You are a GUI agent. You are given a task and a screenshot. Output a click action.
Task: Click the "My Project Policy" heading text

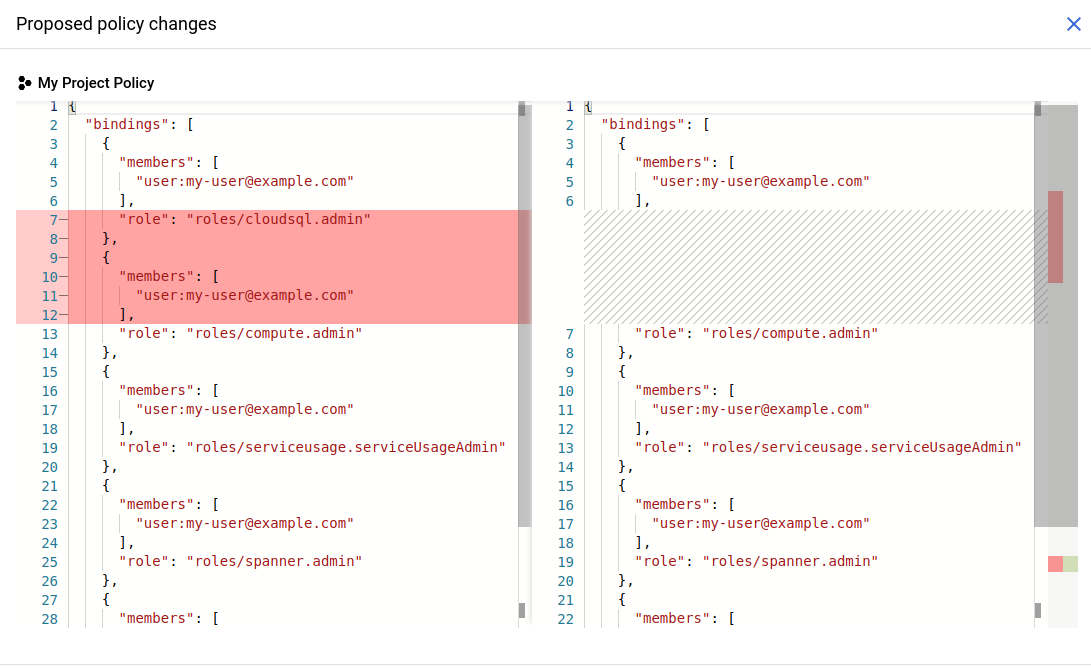96,83
